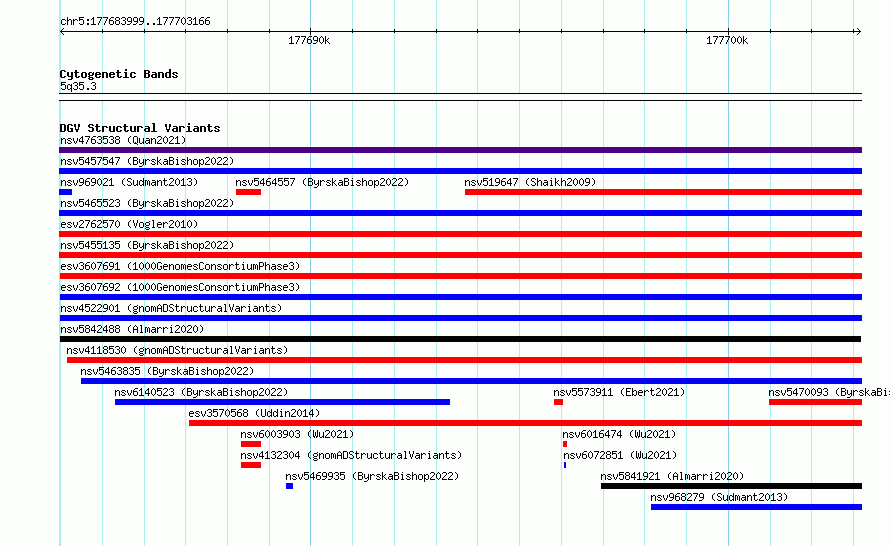Image resolution: width=890 pixels, height=546 pixels.
Task: Click the chr5:177683999..177703166 coordinate label
Action: click(135, 21)
